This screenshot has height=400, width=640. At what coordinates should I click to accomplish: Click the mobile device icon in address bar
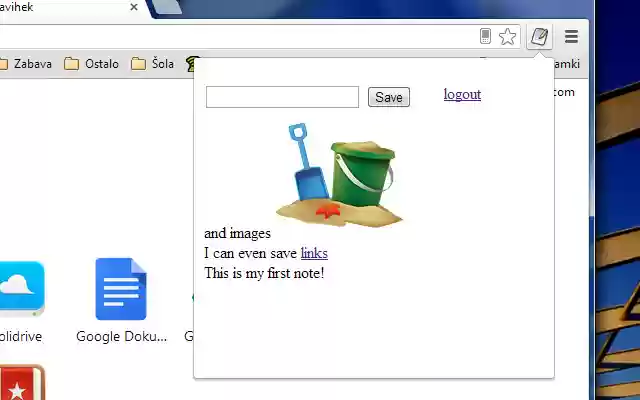tap(485, 36)
